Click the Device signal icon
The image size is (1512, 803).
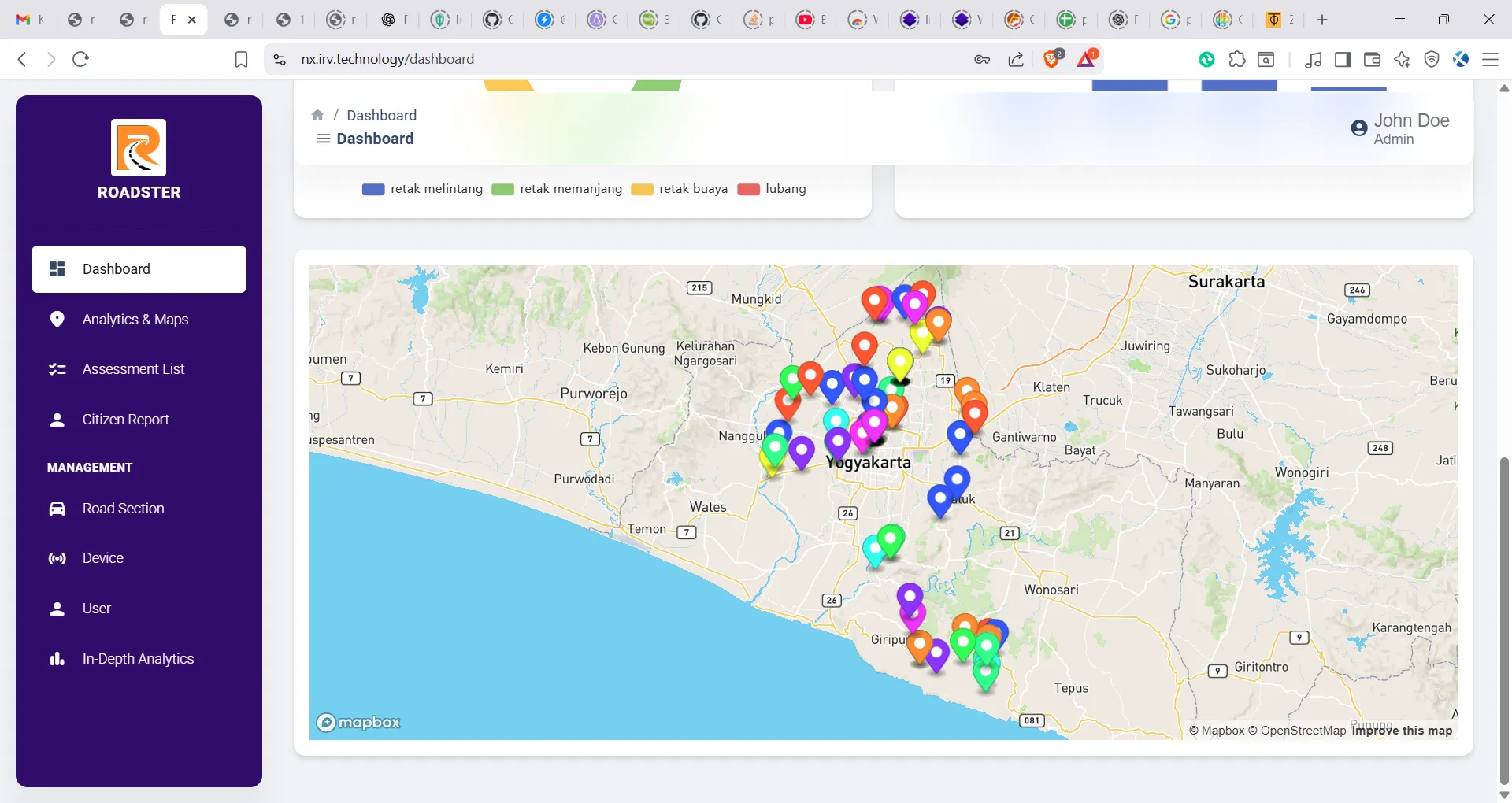(x=57, y=558)
